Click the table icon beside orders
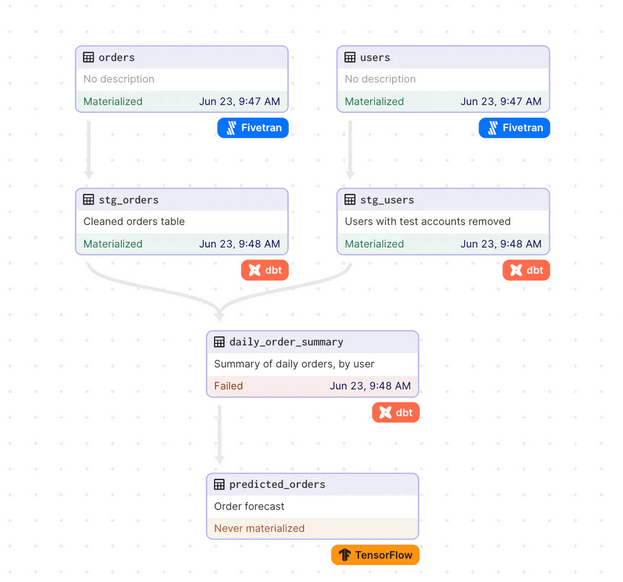This screenshot has width=623, height=582. pos(88,58)
